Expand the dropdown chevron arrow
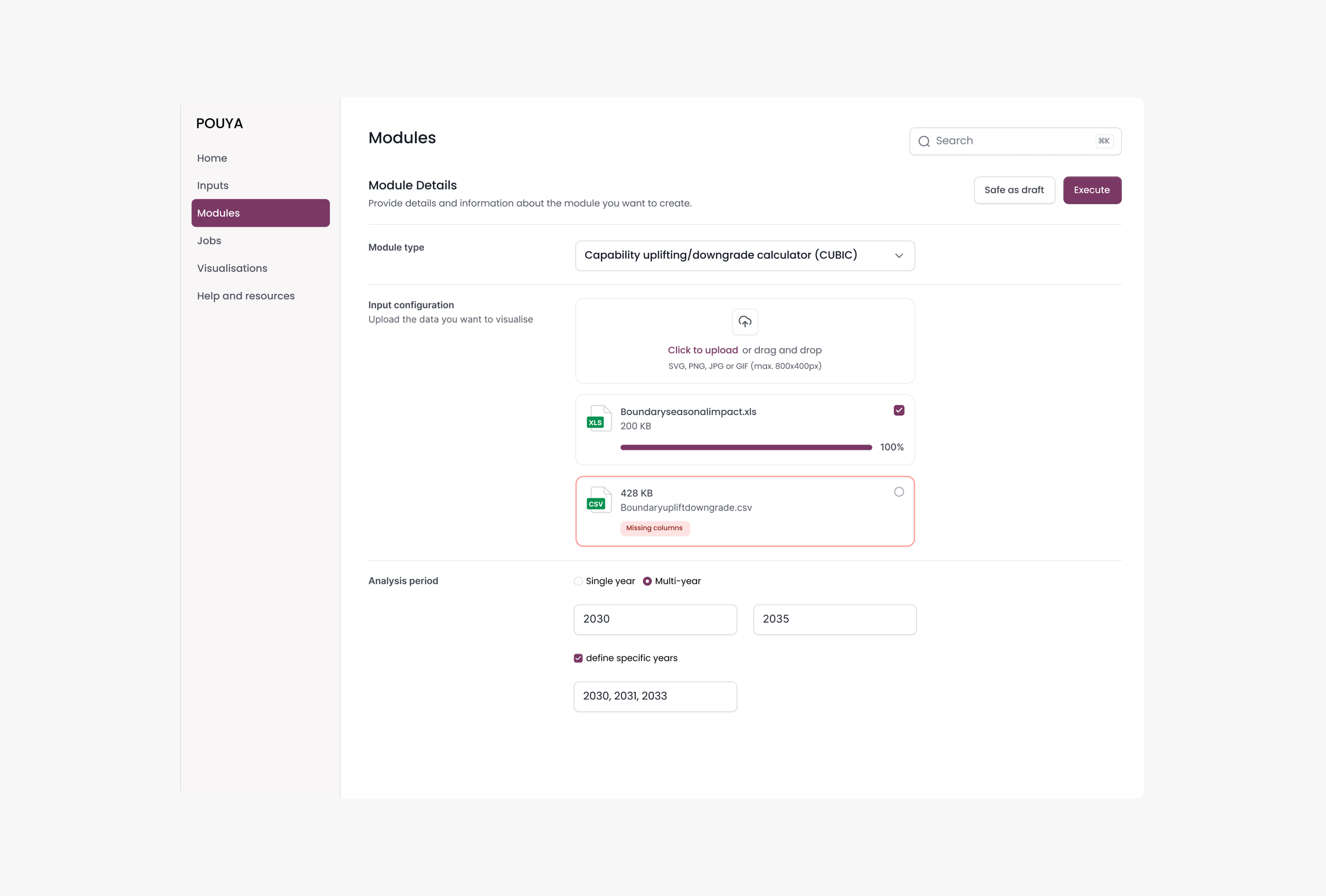The image size is (1326, 896). [898, 256]
